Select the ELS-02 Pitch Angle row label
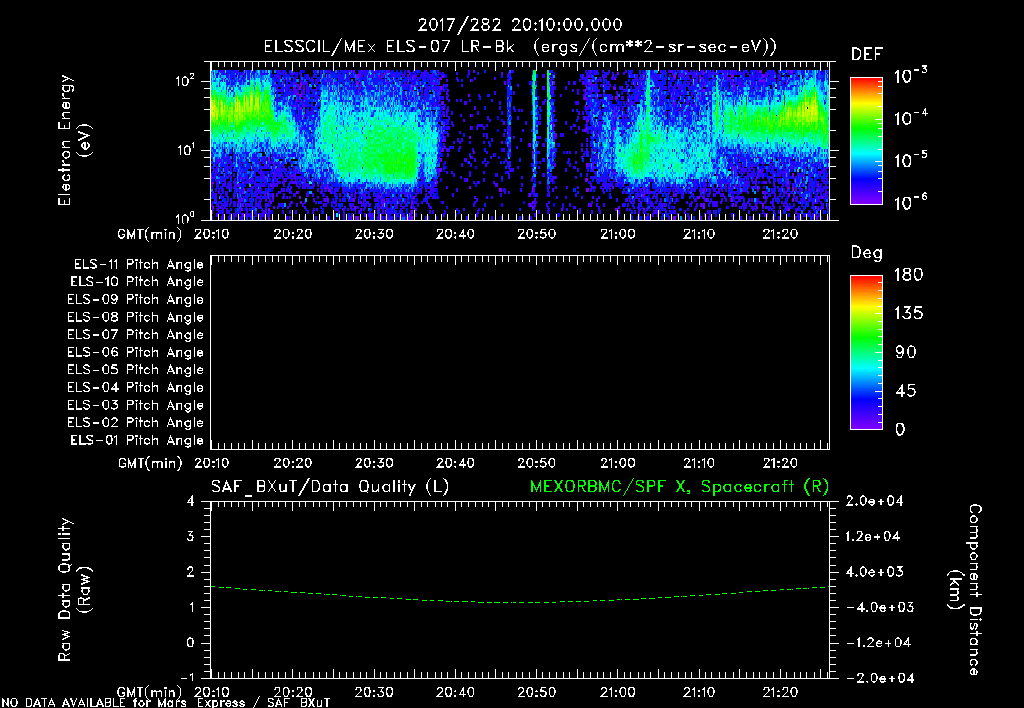Viewport: 1024px width, 708px height. pyautogui.click(x=136, y=423)
